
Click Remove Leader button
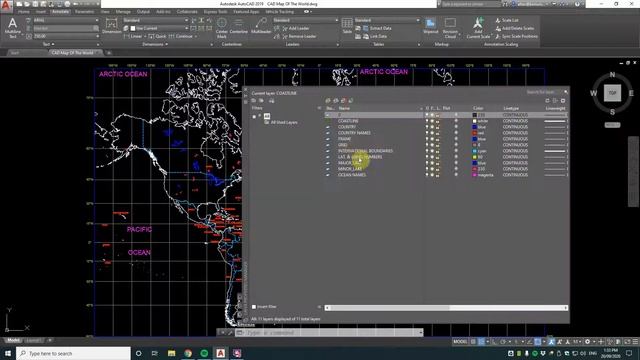pyautogui.click(x=299, y=36)
